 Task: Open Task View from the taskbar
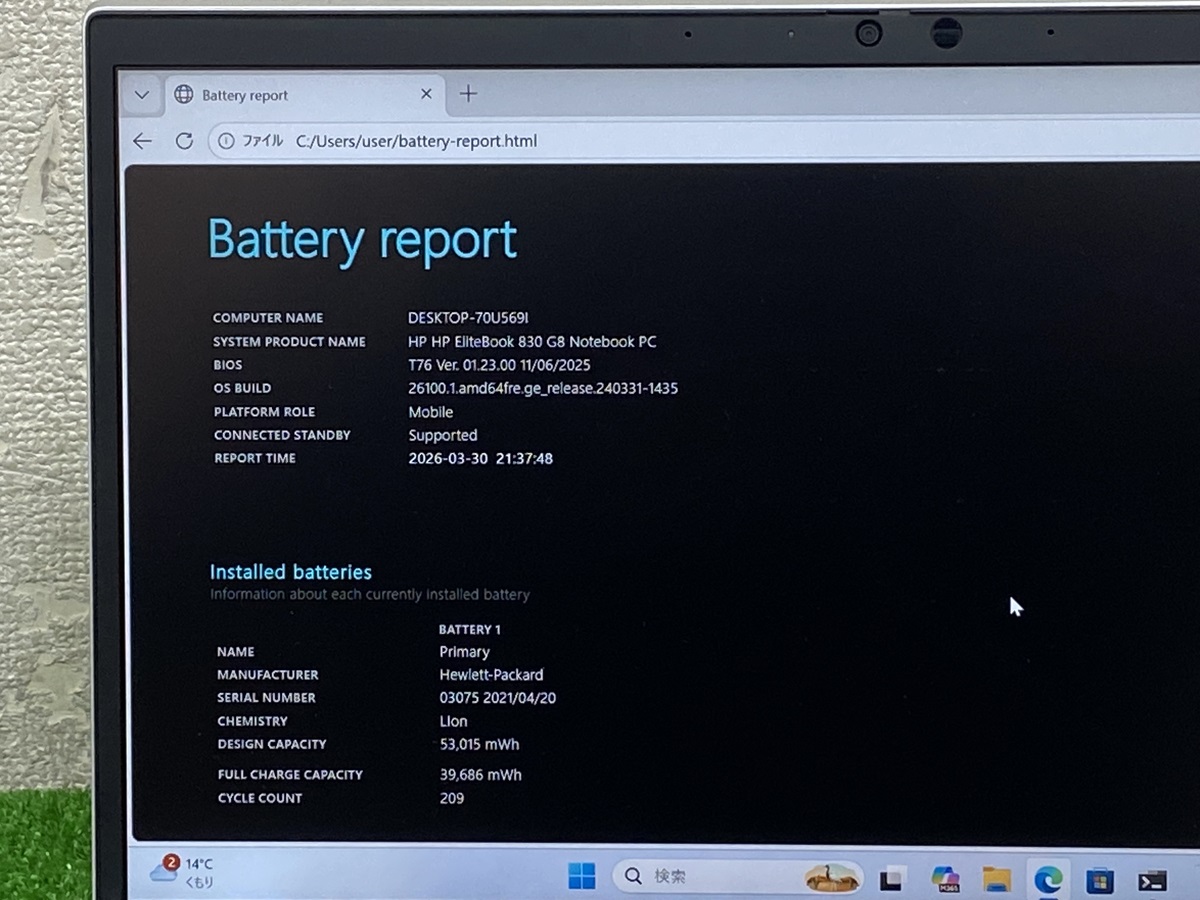891,879
